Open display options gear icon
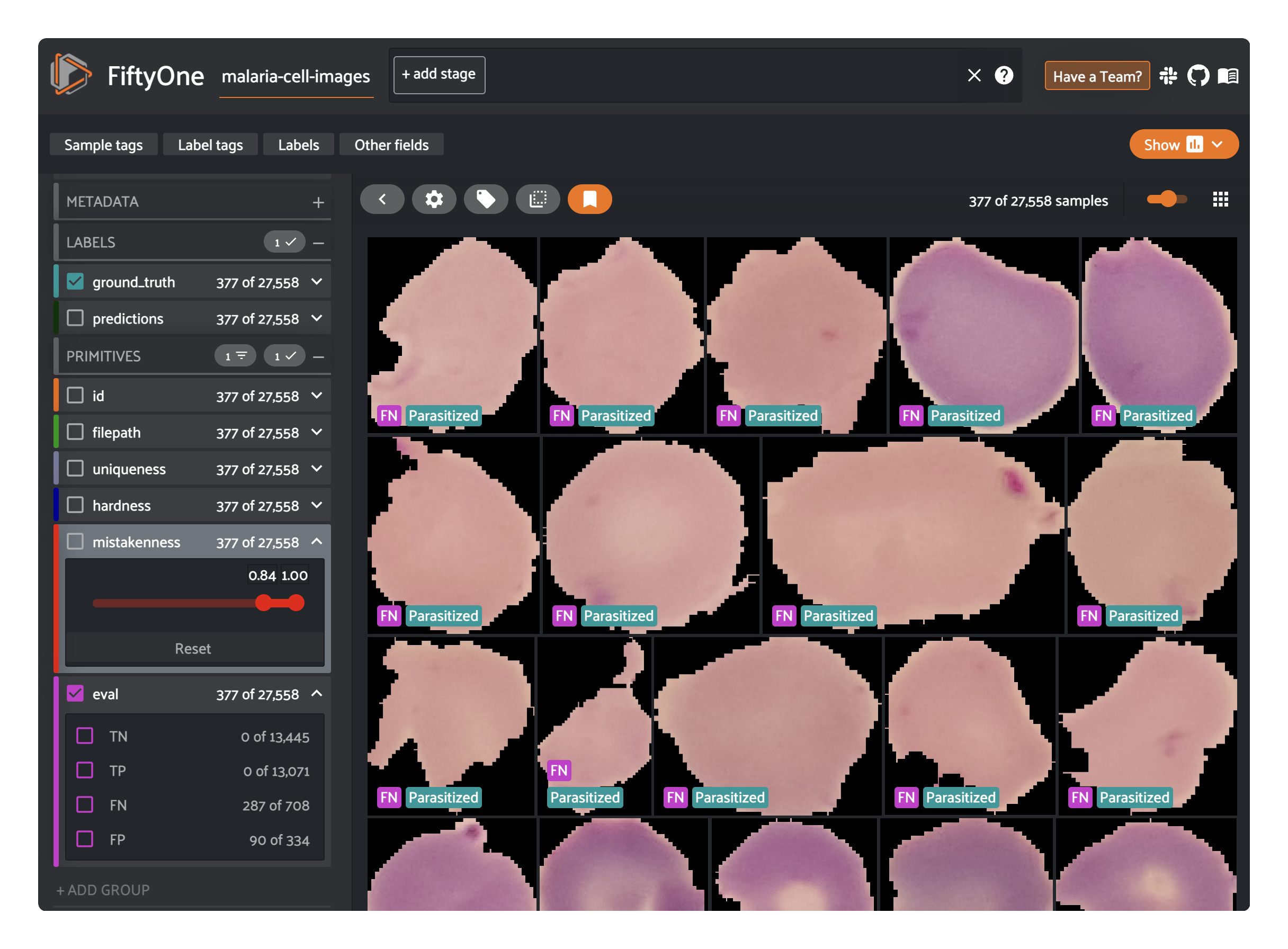The width and height of the screenshot is (1288, 949). [434, 199]
